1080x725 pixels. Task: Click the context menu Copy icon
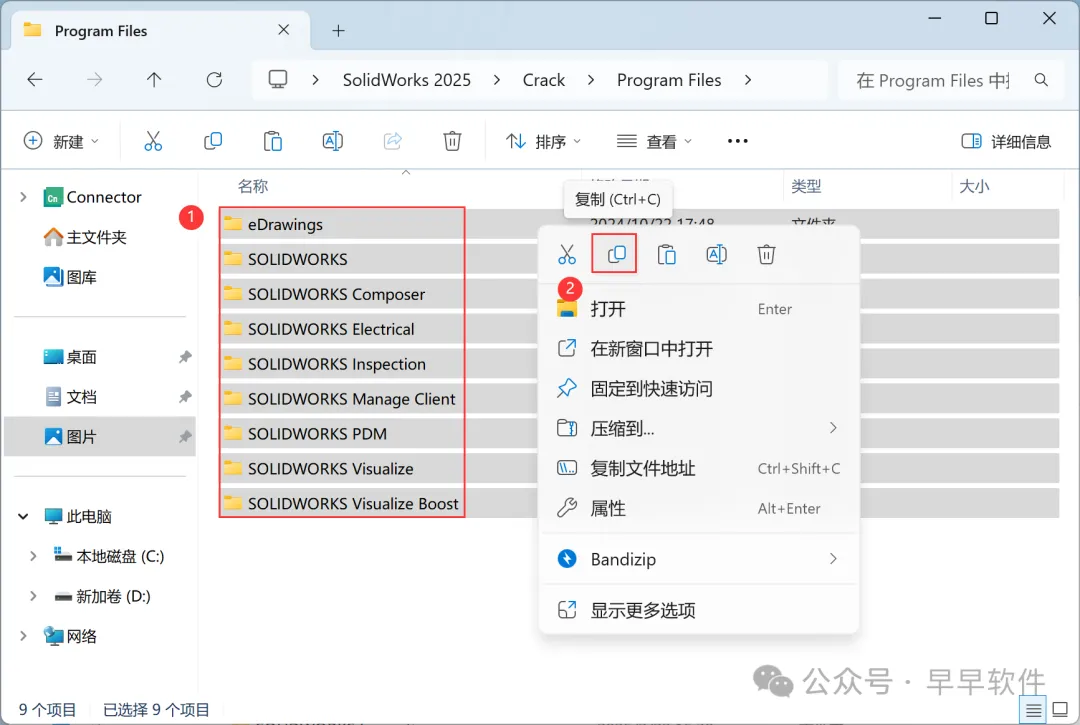pos(616,254)
